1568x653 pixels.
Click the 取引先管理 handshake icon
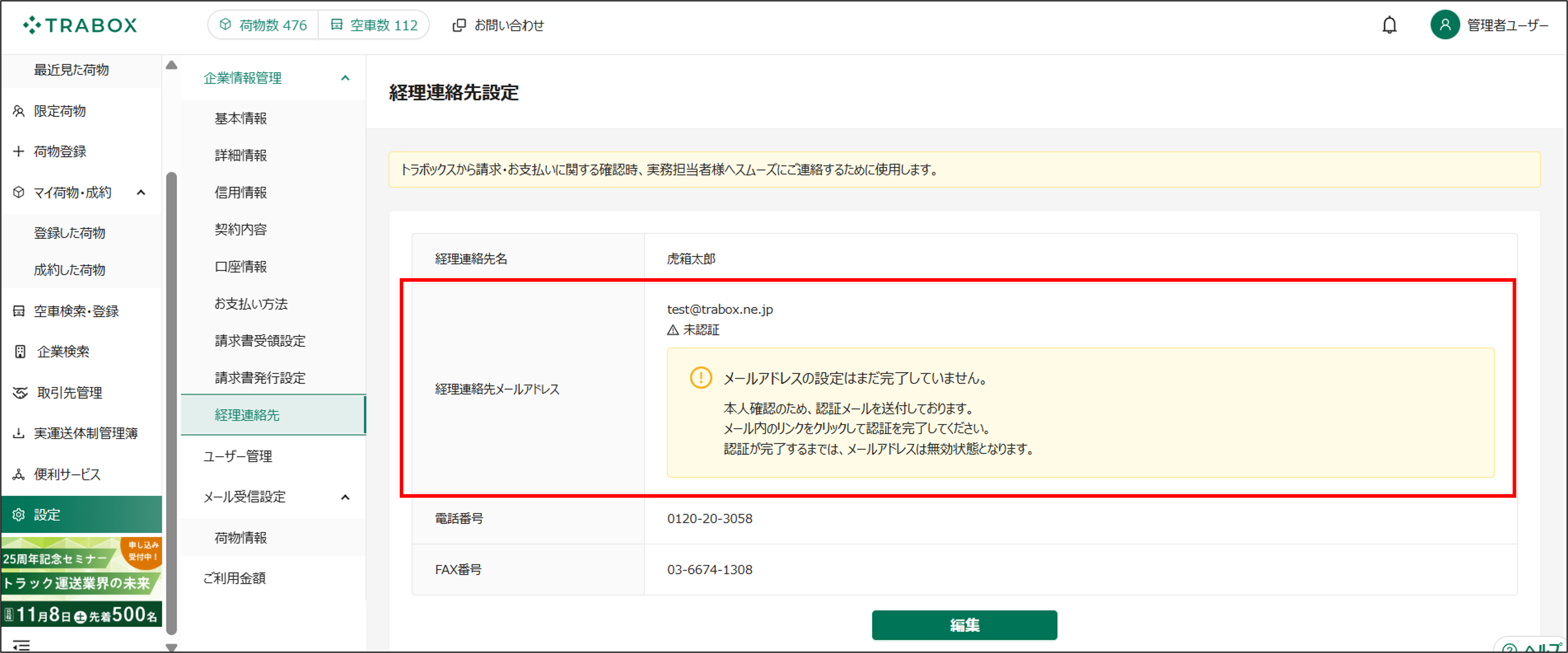tap(20, 392)
